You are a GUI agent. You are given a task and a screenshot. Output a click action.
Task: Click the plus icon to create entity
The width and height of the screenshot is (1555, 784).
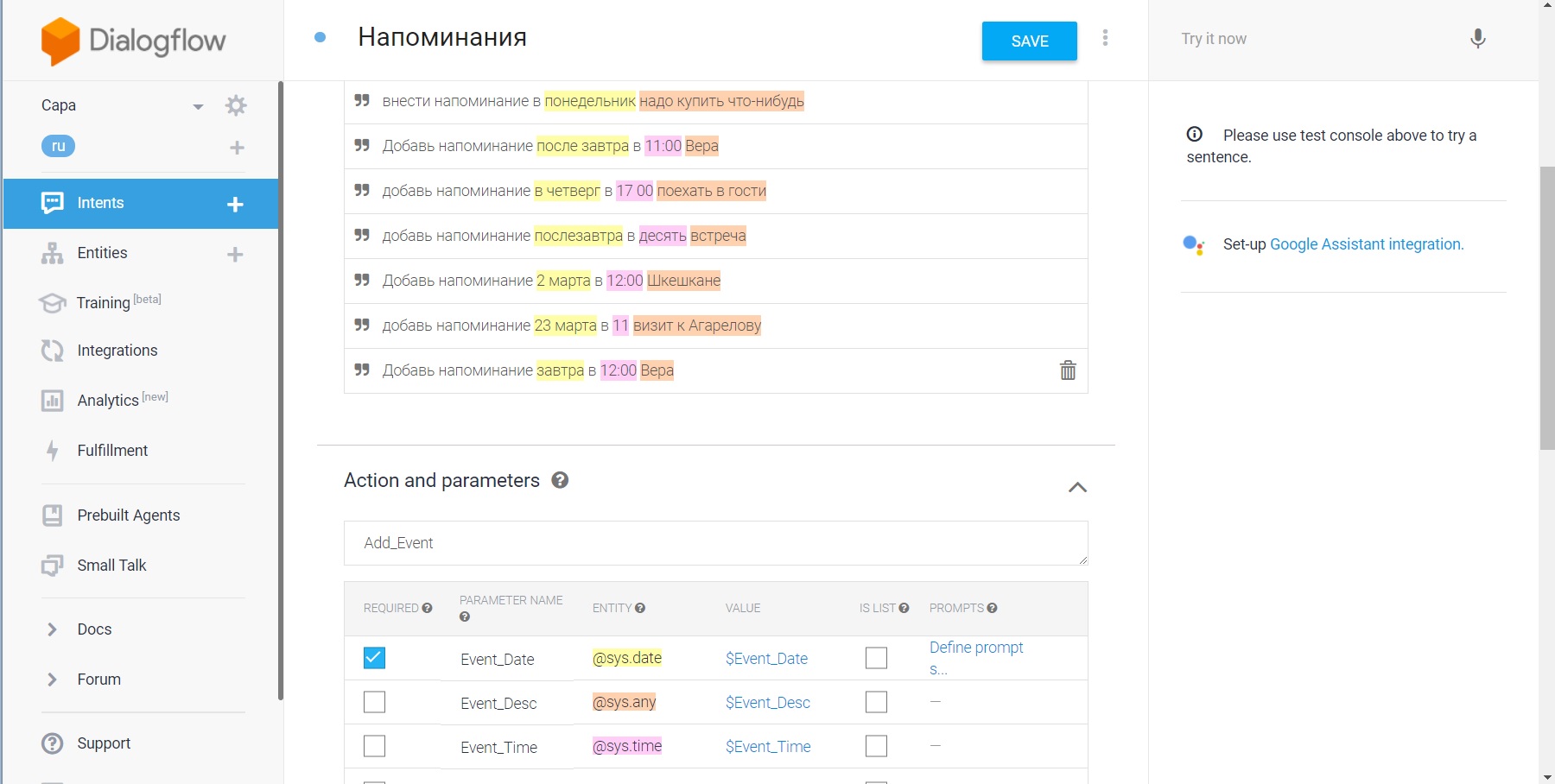coord(235,254)
